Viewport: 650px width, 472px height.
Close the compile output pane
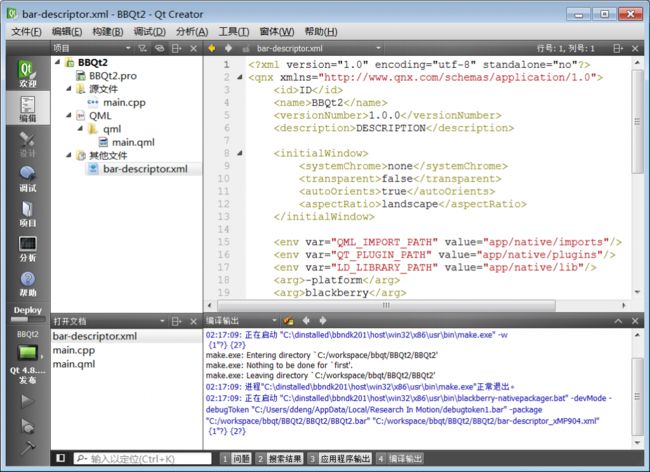(x=635, y=321)
